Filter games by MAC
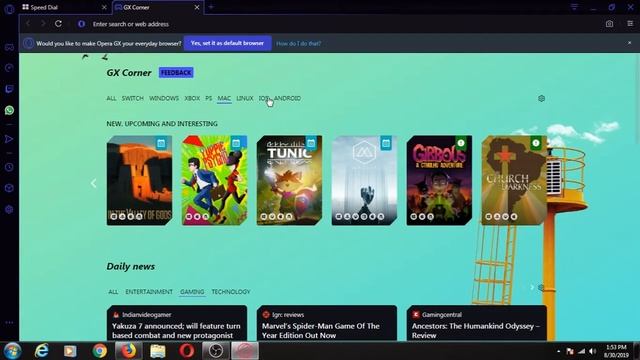The image size is (640, 360). (x=224, y=98)
